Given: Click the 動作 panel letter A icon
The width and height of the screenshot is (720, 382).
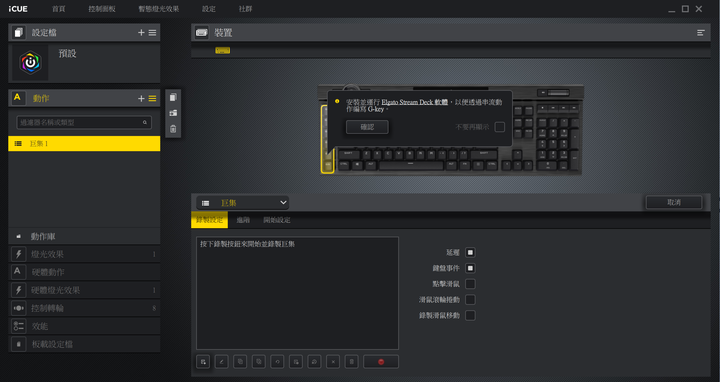Looking at the screenshot, I should coord(18,98).
